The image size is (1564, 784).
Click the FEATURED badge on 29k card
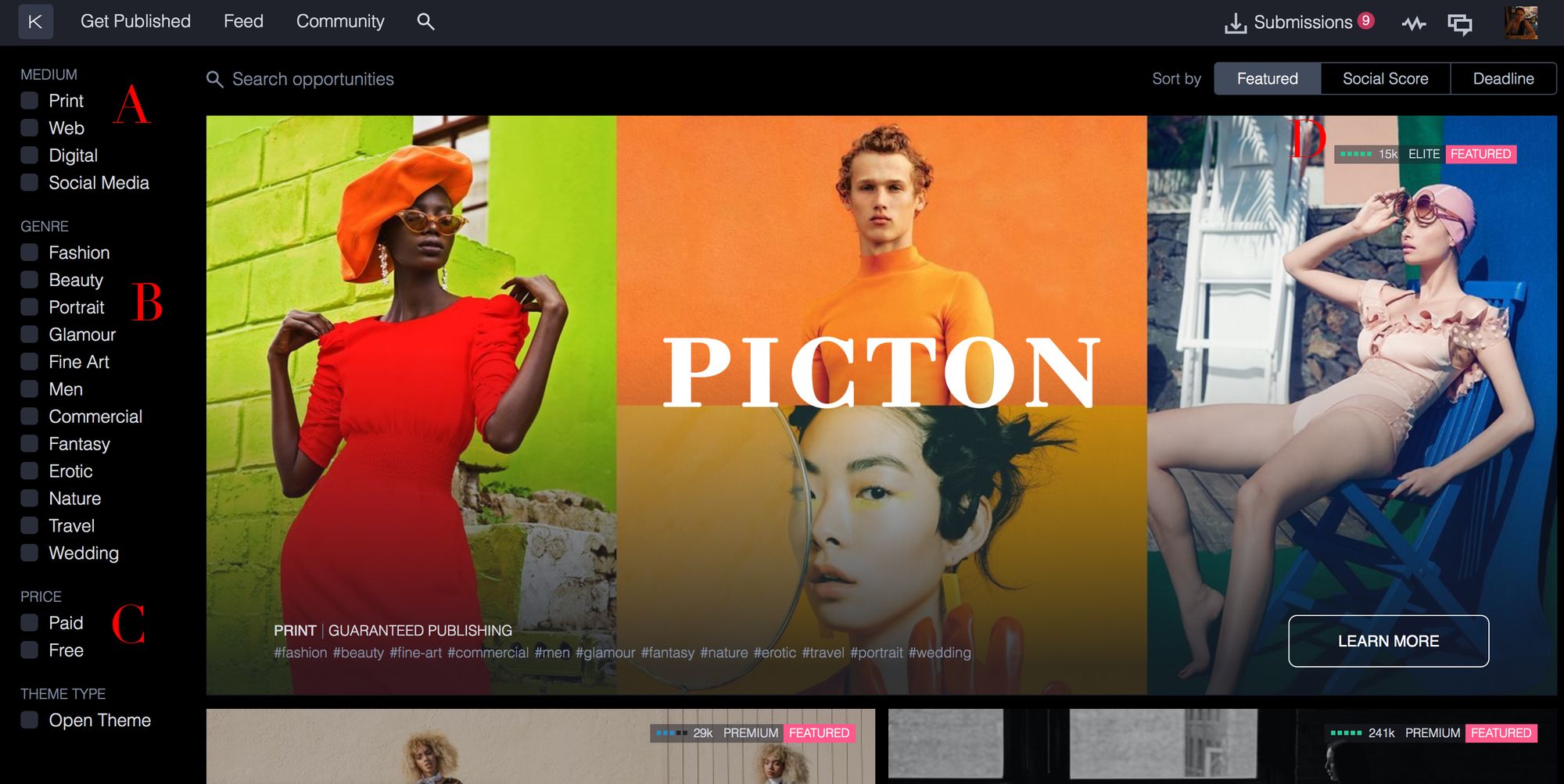click(x=819, y=733)
